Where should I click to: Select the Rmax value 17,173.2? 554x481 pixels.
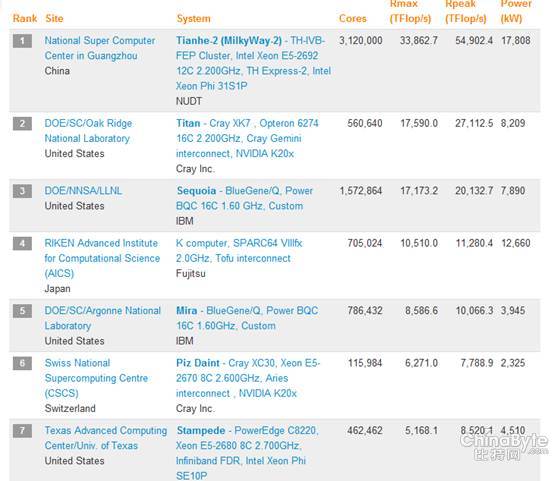[x=419, y=191]
